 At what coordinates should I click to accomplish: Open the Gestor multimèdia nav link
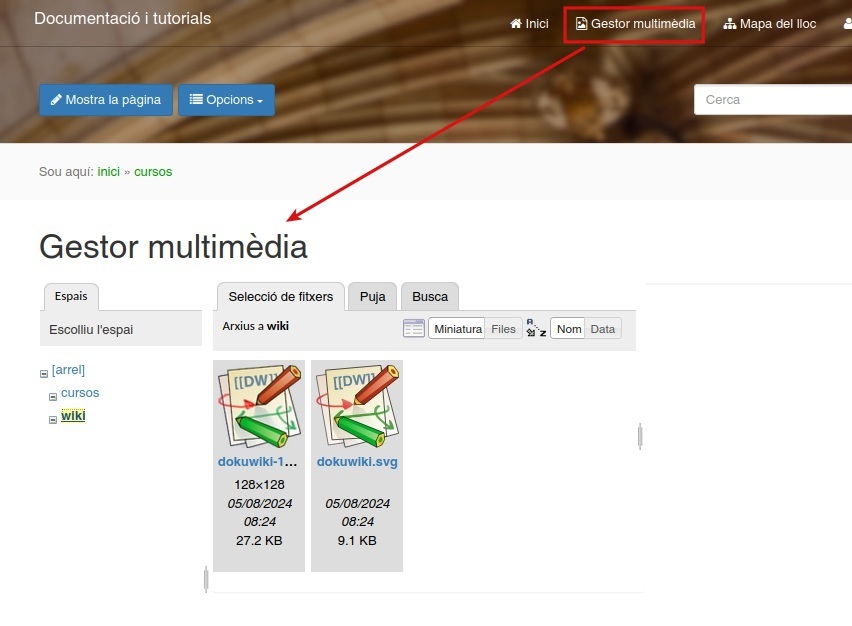635,24
